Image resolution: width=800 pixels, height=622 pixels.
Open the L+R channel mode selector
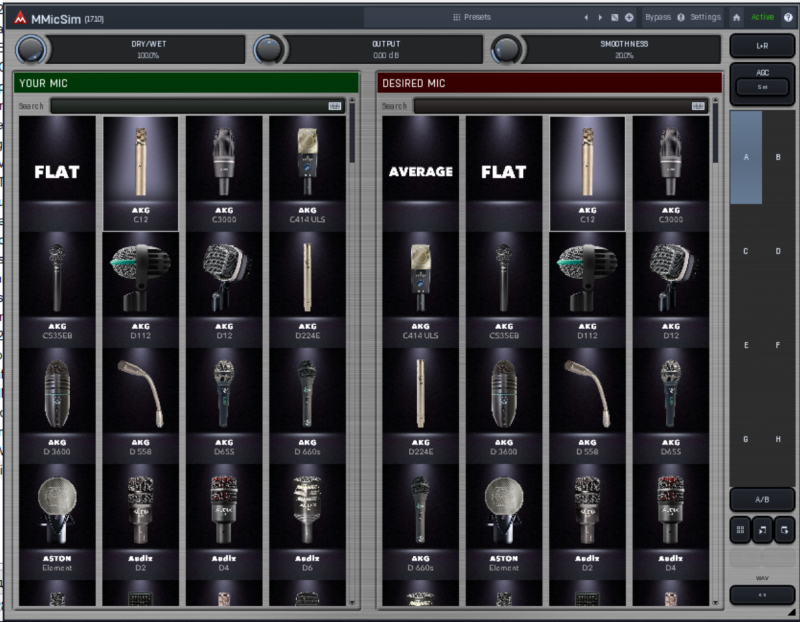click(x=762, y=46)
